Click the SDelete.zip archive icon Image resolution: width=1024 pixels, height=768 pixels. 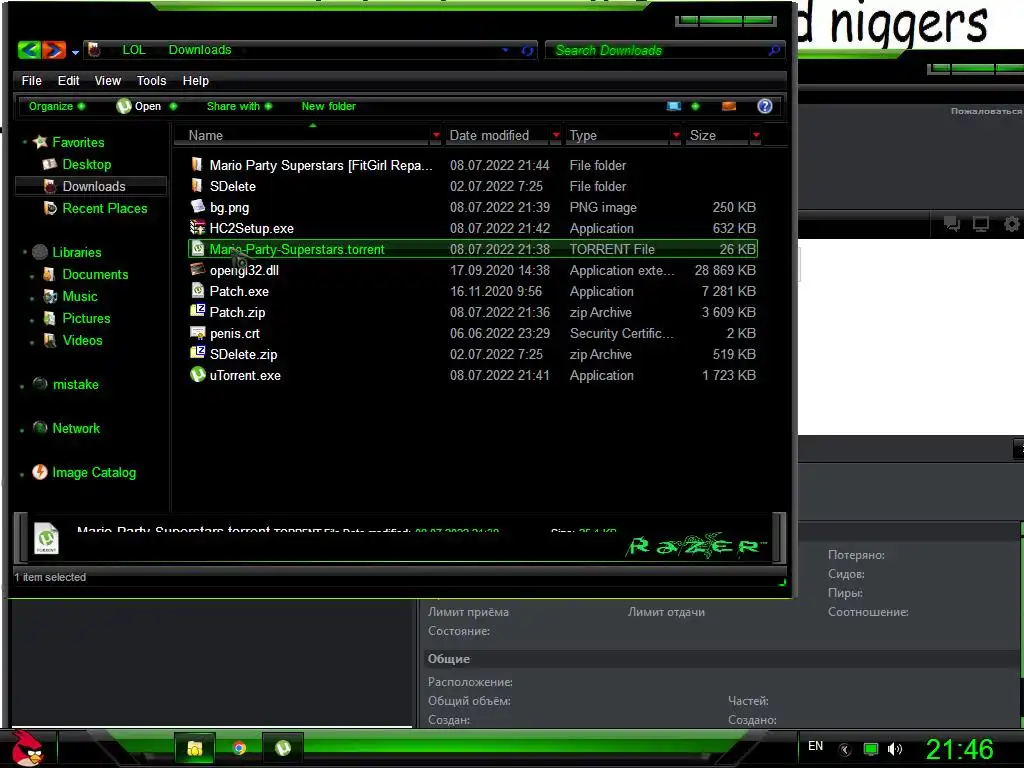click(197, 353)
